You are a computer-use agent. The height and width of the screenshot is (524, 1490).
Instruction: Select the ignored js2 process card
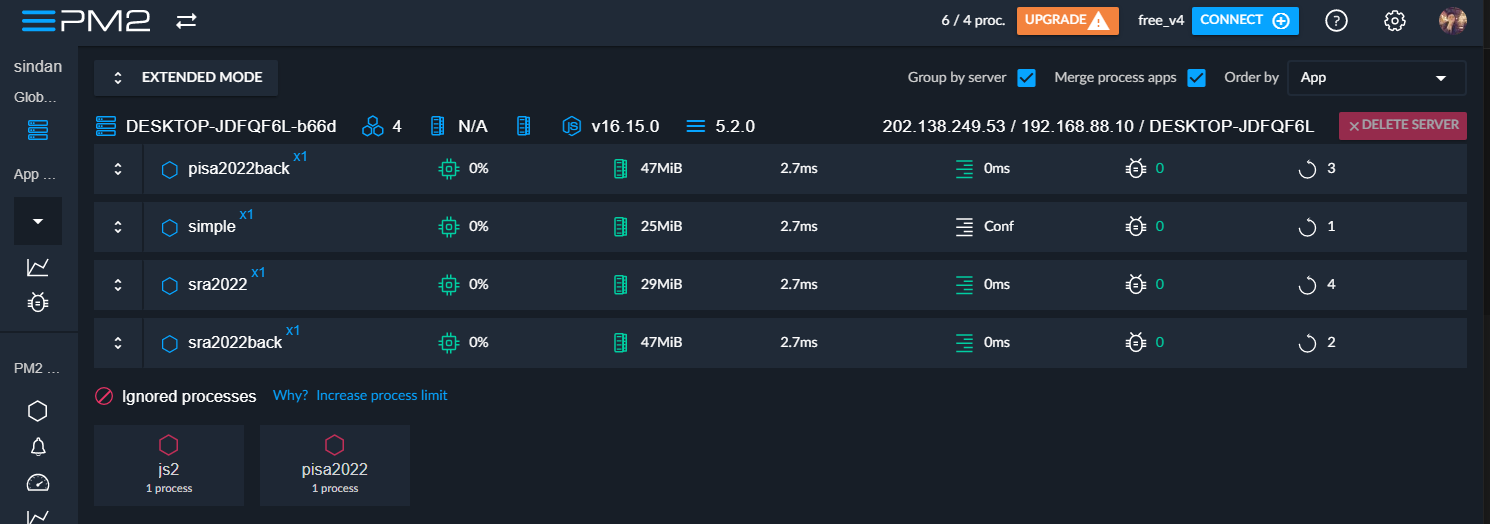[x=169, y=465]
